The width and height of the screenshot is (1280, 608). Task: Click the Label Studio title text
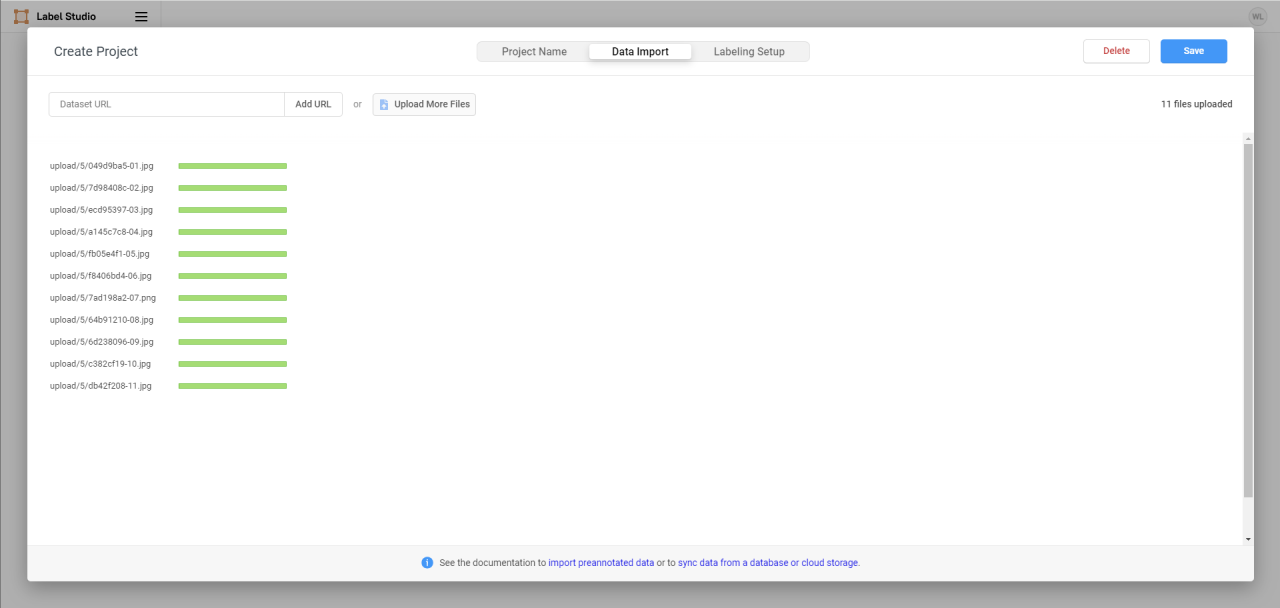point(66,16)
